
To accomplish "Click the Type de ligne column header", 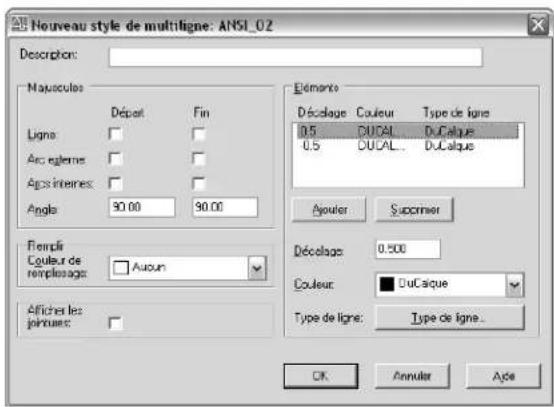I will [x=456, y=113].
